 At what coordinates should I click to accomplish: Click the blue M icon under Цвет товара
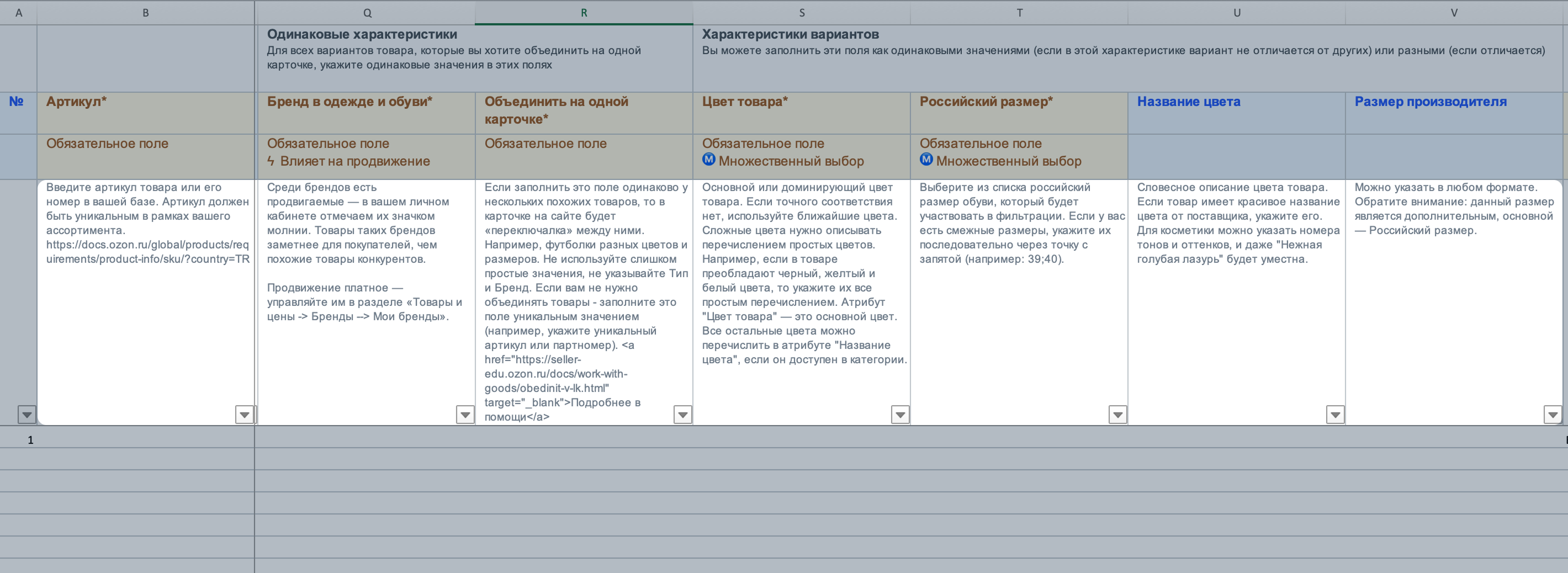(708, 160)
